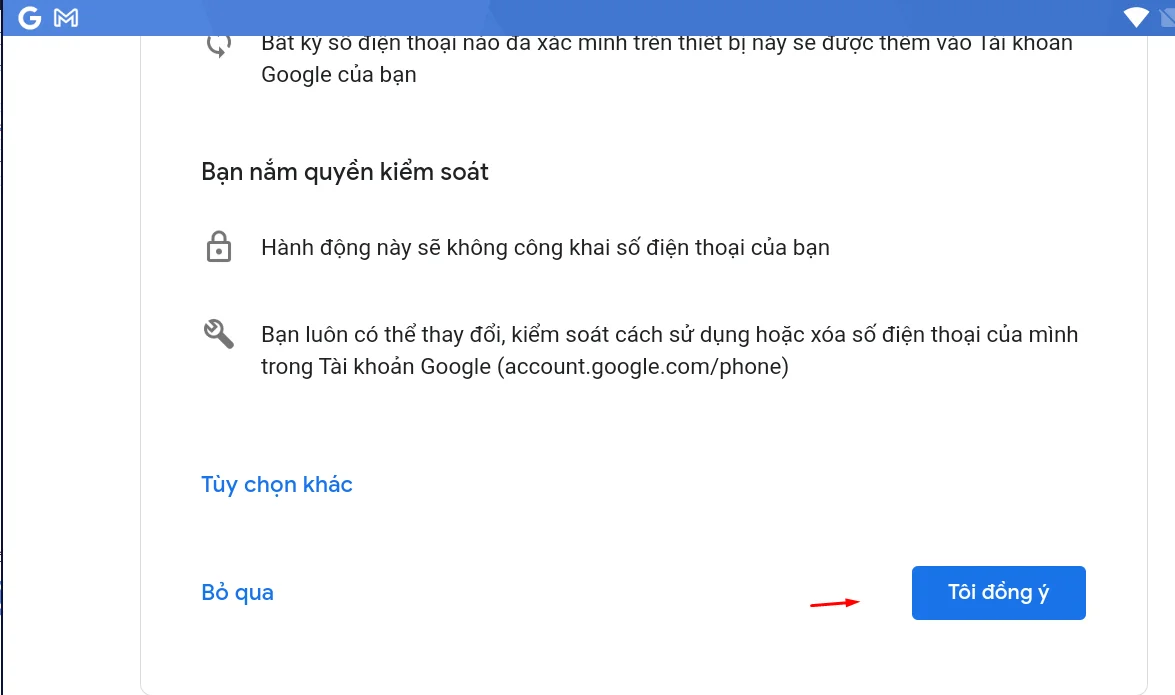
Task: Click the wrench settings icon
Action: (219, 334)
